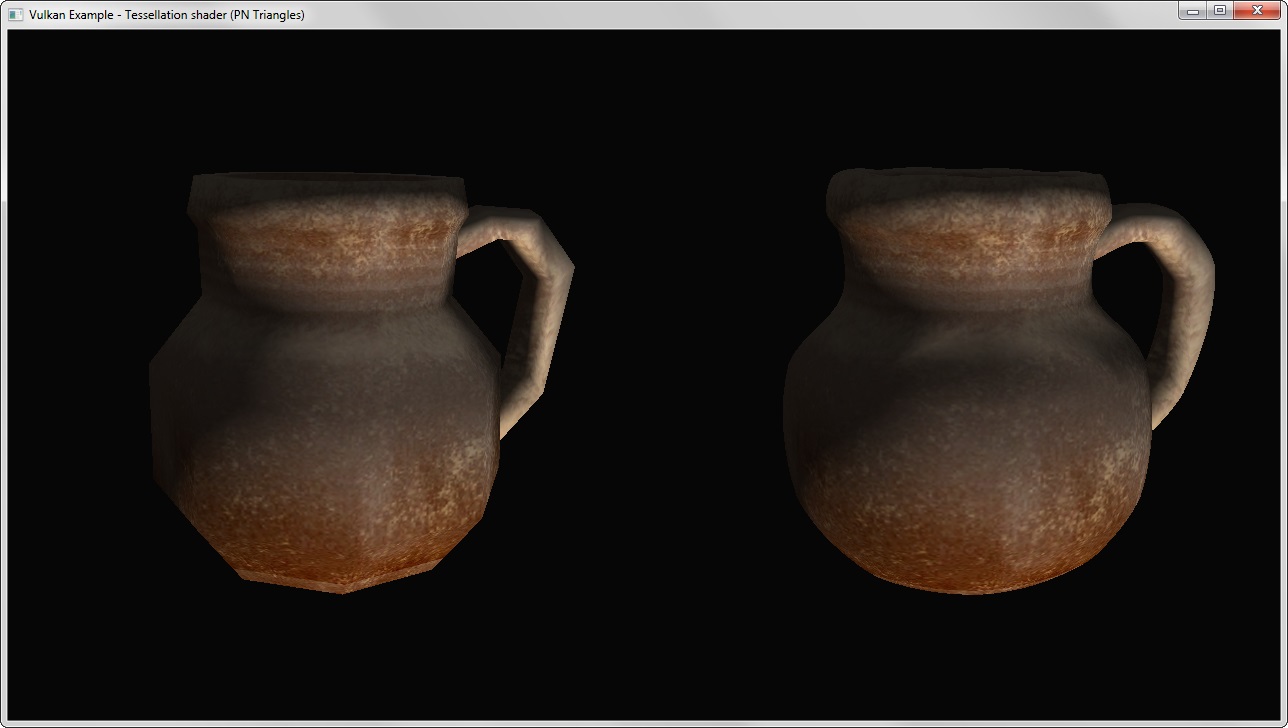Viewport: 1288px width, 728px height.
Task: Minimize the Vulkan Example window
Action: pos(1191,11)
